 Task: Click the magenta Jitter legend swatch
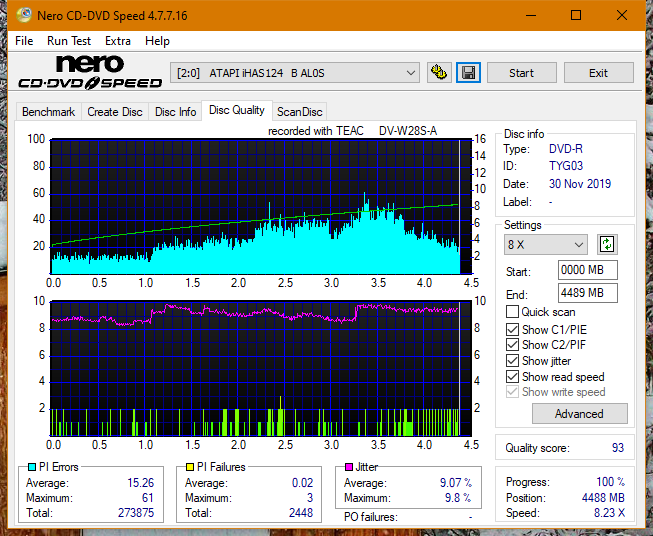point(349,467)
